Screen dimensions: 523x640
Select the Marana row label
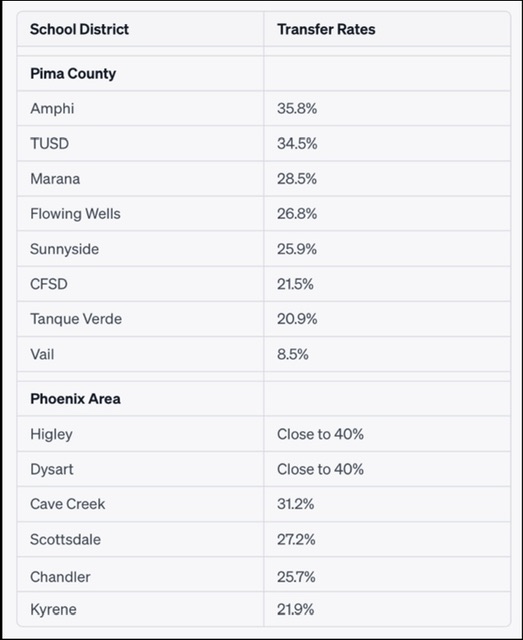[x=55, y=179]
